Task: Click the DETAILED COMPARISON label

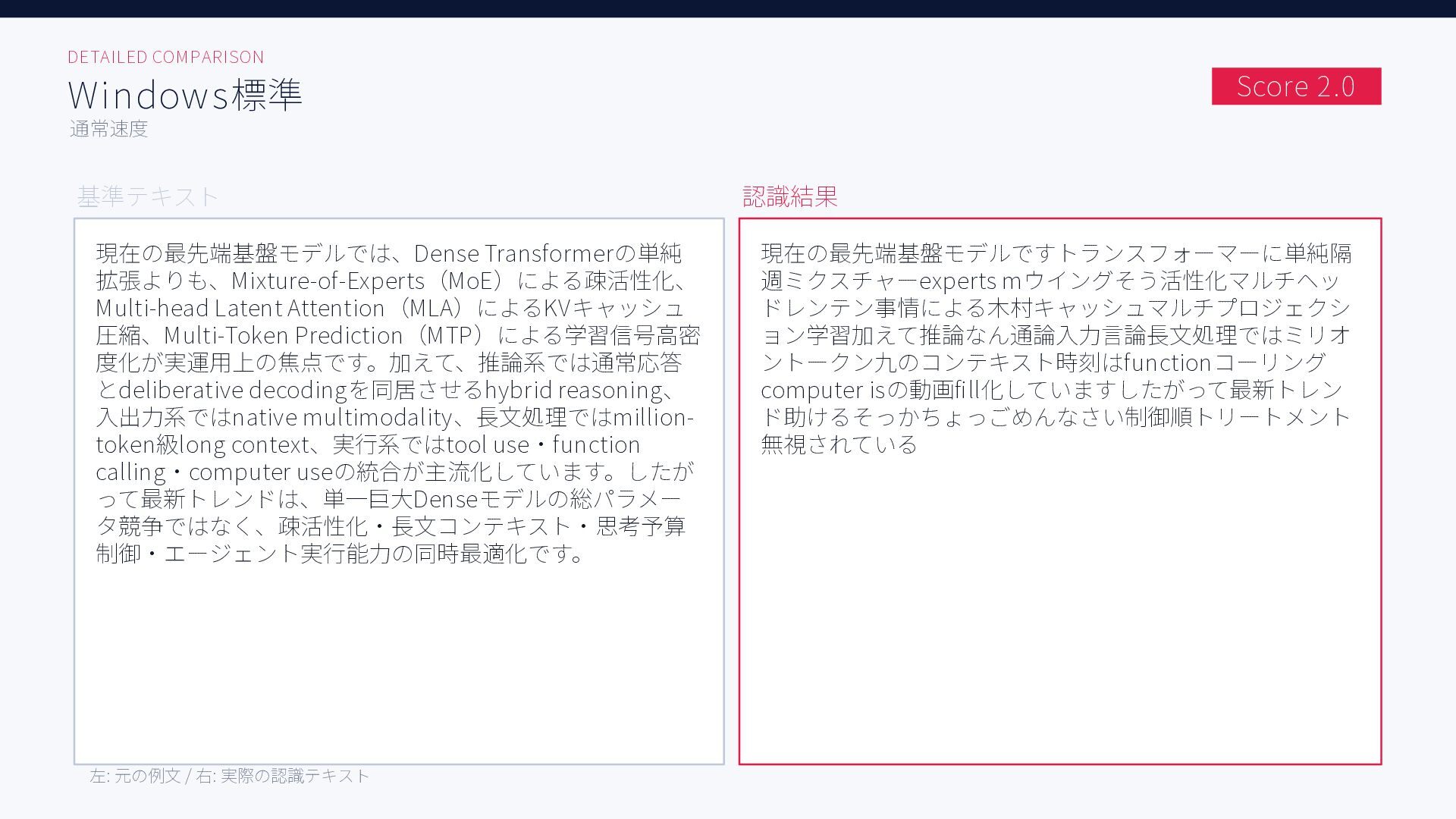Action: click(166, 57)
